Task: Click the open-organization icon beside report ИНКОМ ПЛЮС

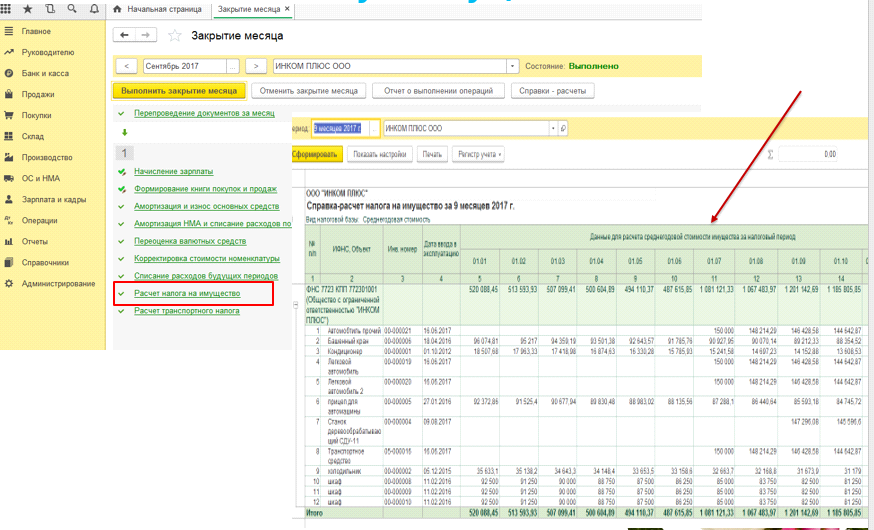Action: pos(563,128)
